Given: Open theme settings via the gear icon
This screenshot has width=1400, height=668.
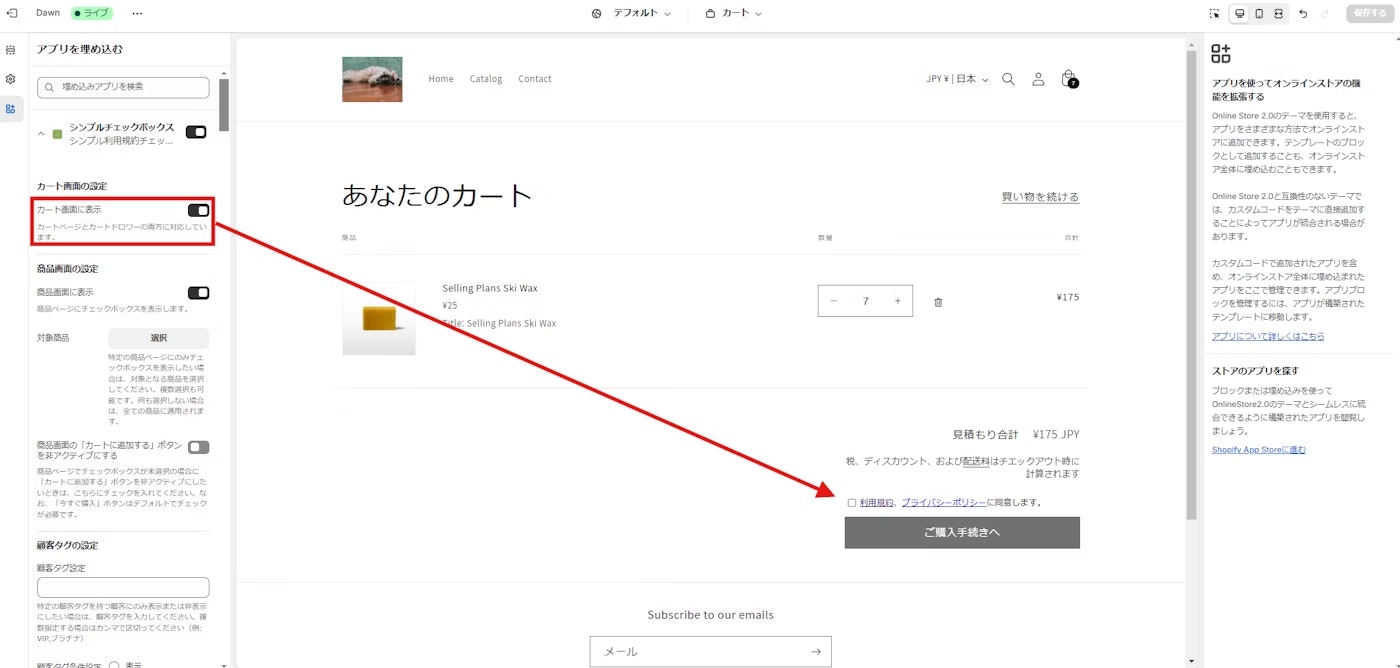Looking at the screenshot, I should point(10,78).
